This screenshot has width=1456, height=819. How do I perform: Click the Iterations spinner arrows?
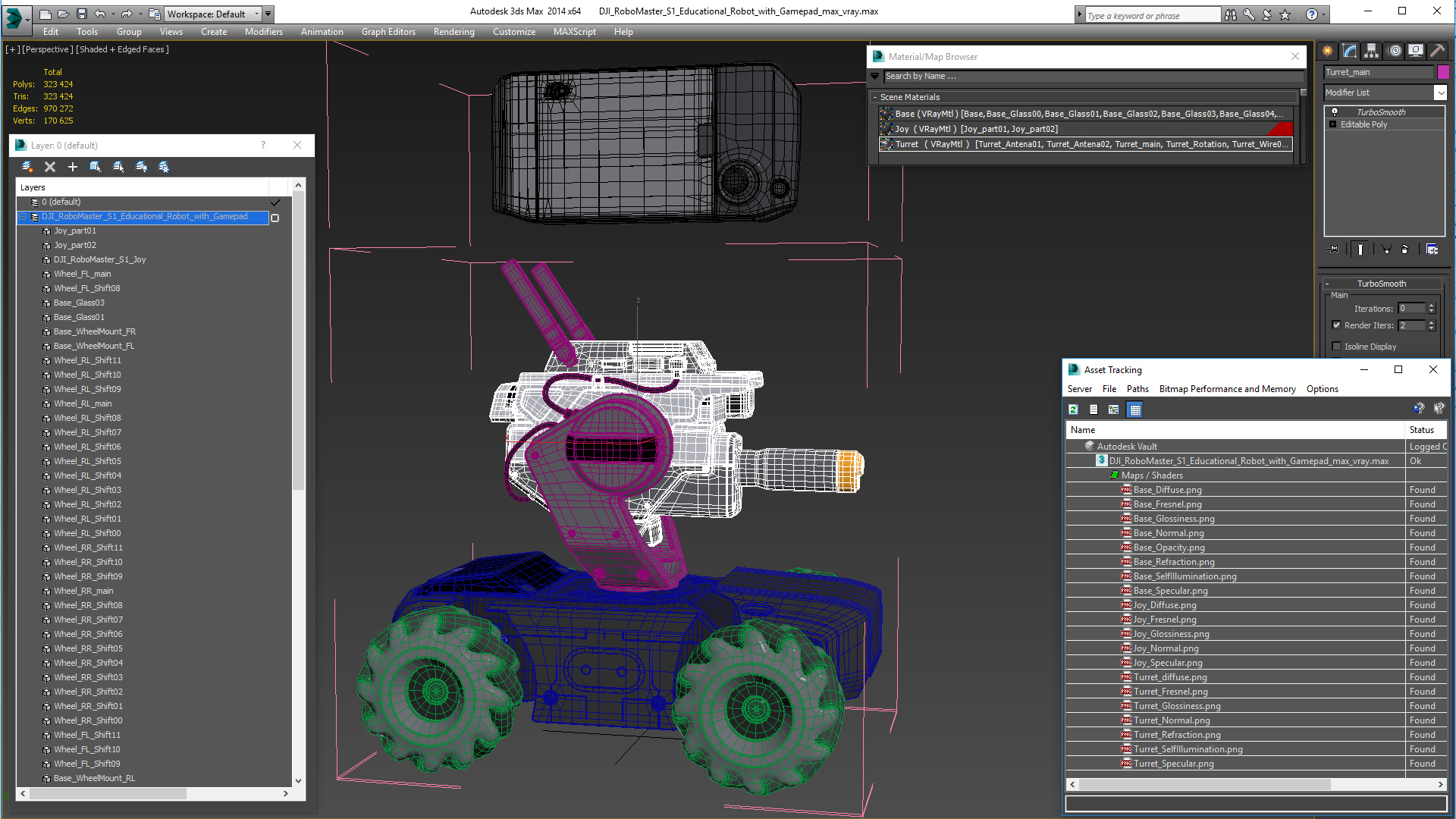click(1431, 309)
